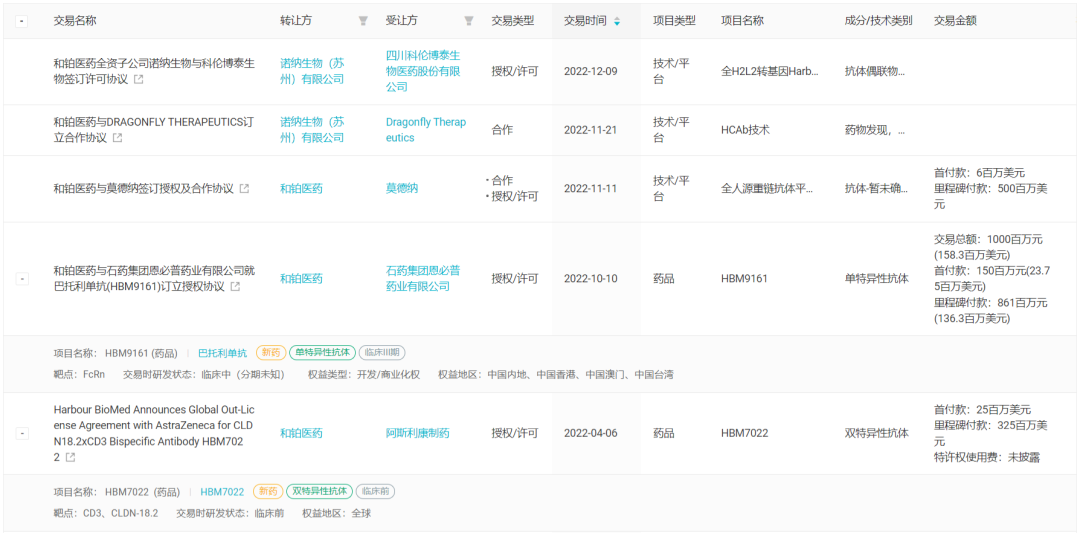Open 莫德纳 company link
The width and height of the screenshot is (1080, 533).
(x=402, y=189)
